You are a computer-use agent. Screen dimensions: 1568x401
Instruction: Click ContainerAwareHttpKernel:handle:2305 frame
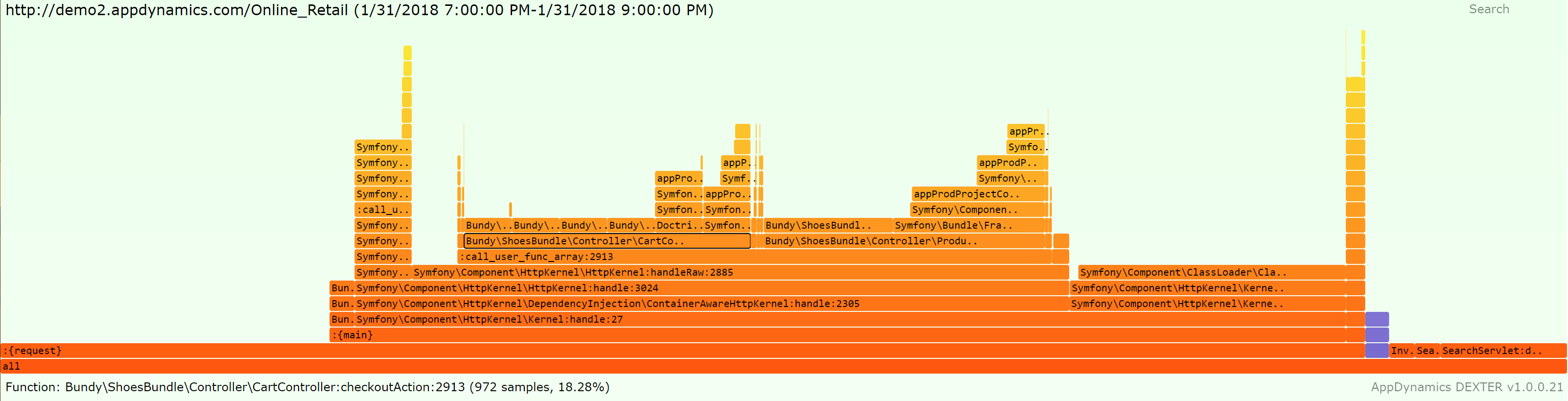(711, 304)
